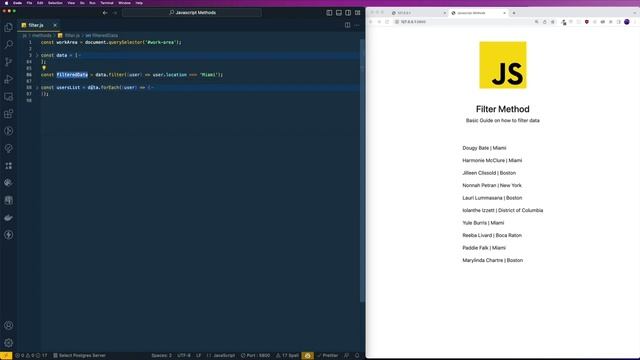Open the Extensions view in activity bar

pos(9,114)
